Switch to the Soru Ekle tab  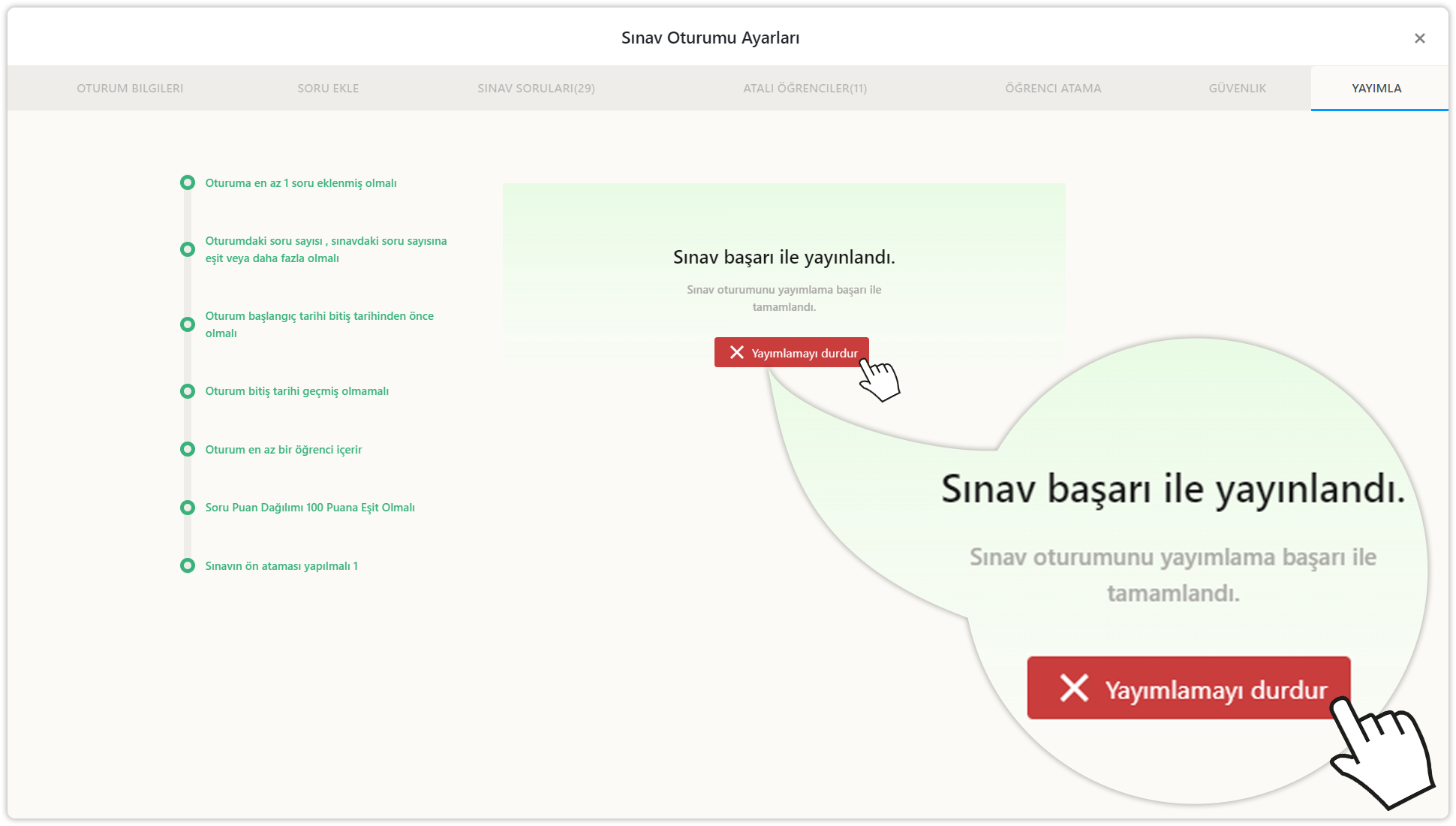328,89
